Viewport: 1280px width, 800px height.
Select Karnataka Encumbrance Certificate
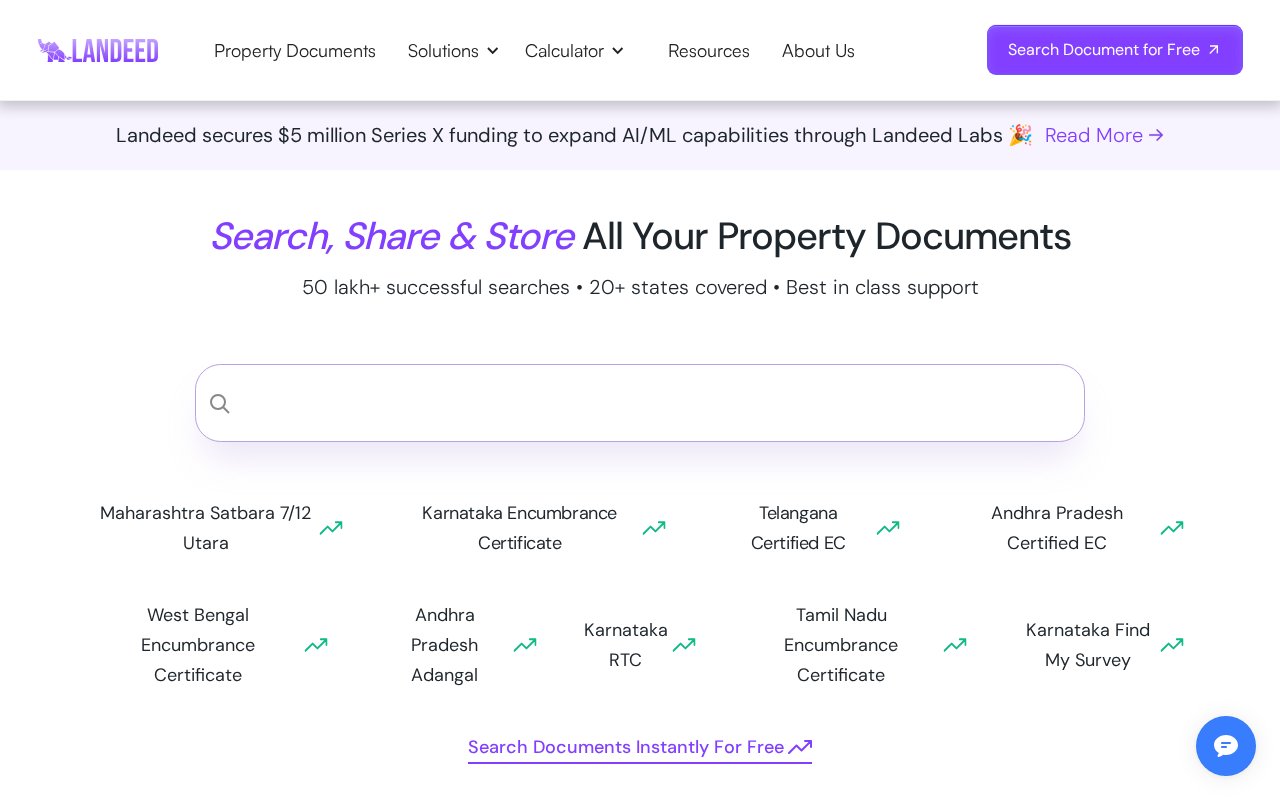coord(519,528)
